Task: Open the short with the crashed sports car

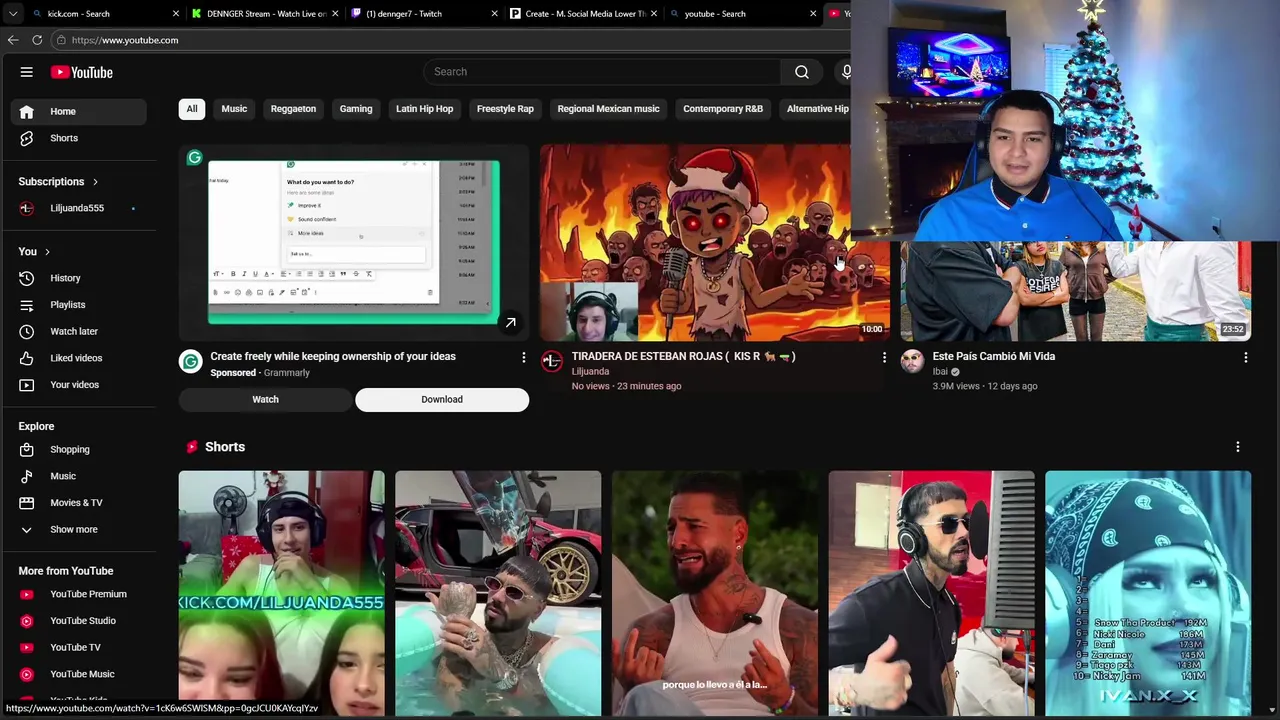Action: point(498,594)
